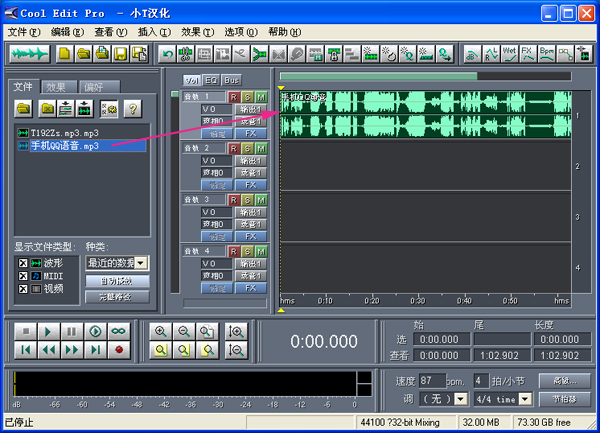
Task: Open the 效果(T) menu
Action: [197, 32]
